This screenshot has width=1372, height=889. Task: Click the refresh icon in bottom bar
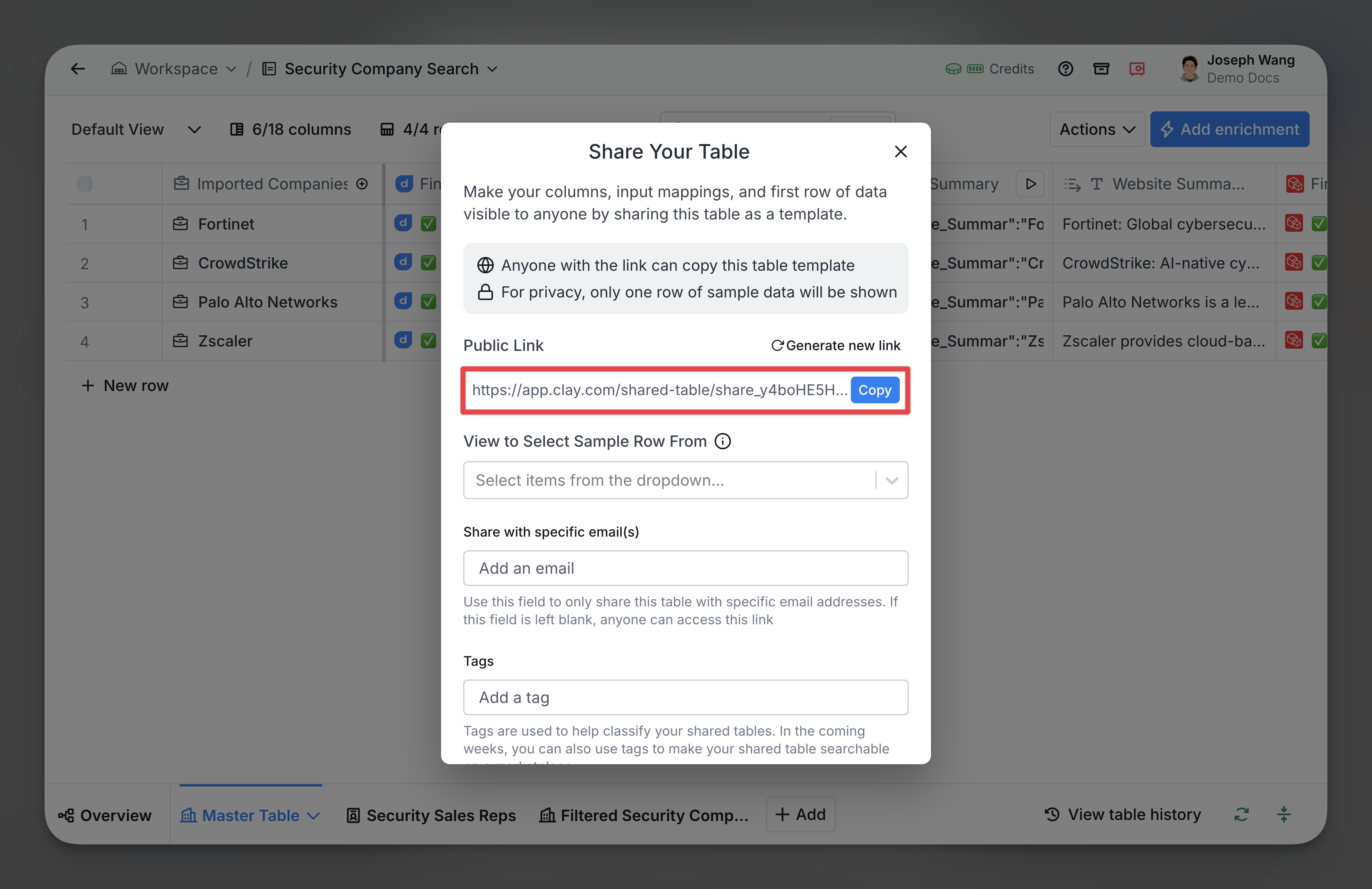tap(1242, 815)
